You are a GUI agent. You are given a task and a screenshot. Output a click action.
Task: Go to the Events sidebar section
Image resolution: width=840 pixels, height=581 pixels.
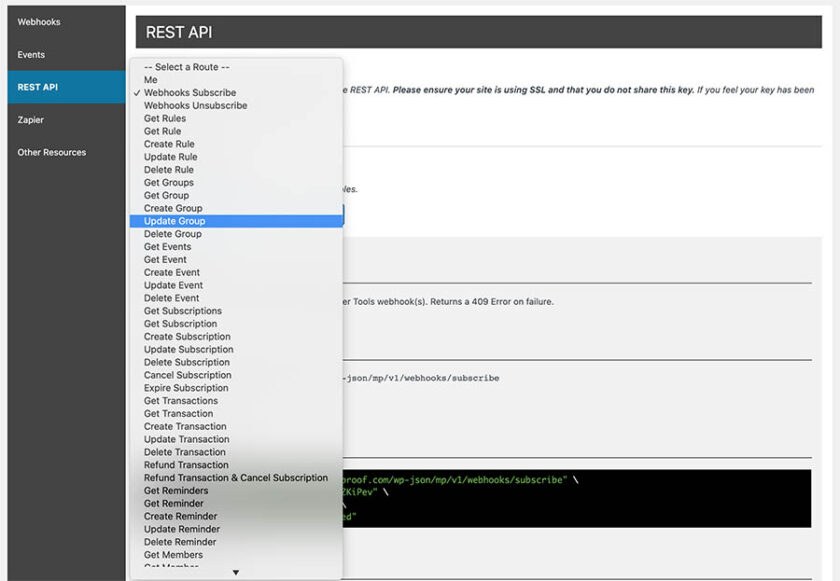pyautogui.click(x=31, y=54)
